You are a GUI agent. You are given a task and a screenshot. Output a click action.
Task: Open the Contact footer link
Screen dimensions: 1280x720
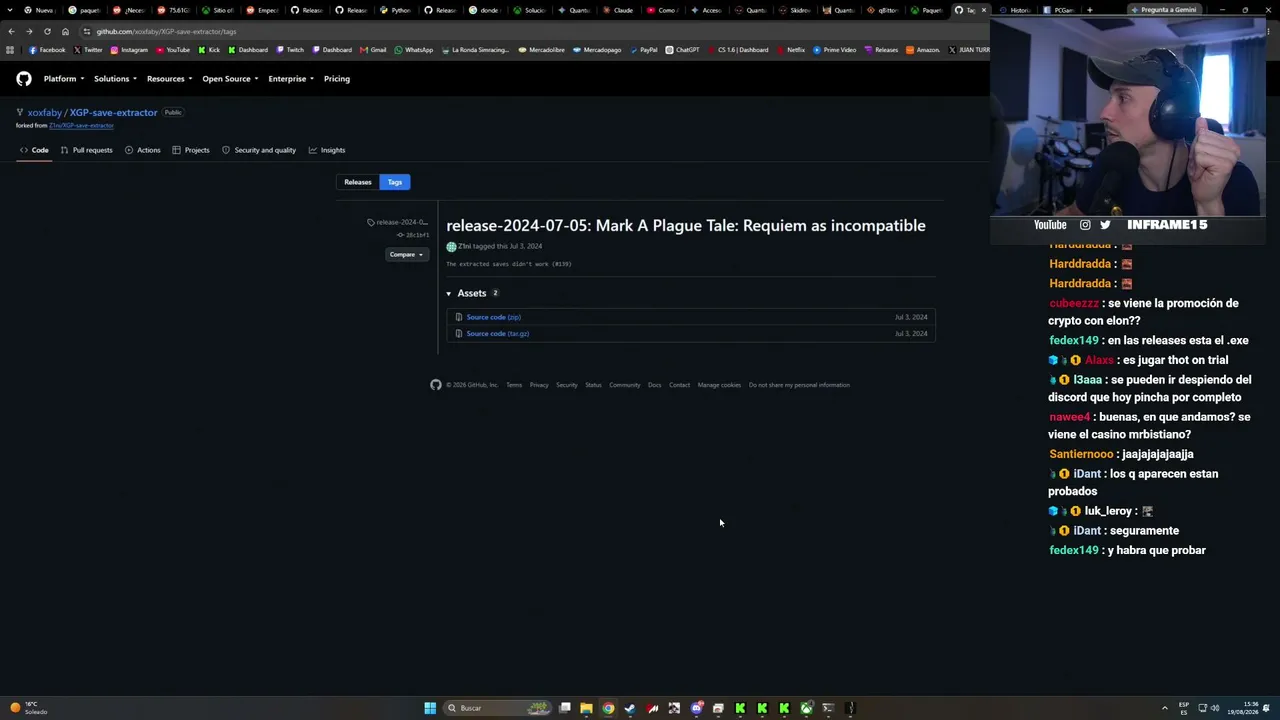click(x=680, y=385)
